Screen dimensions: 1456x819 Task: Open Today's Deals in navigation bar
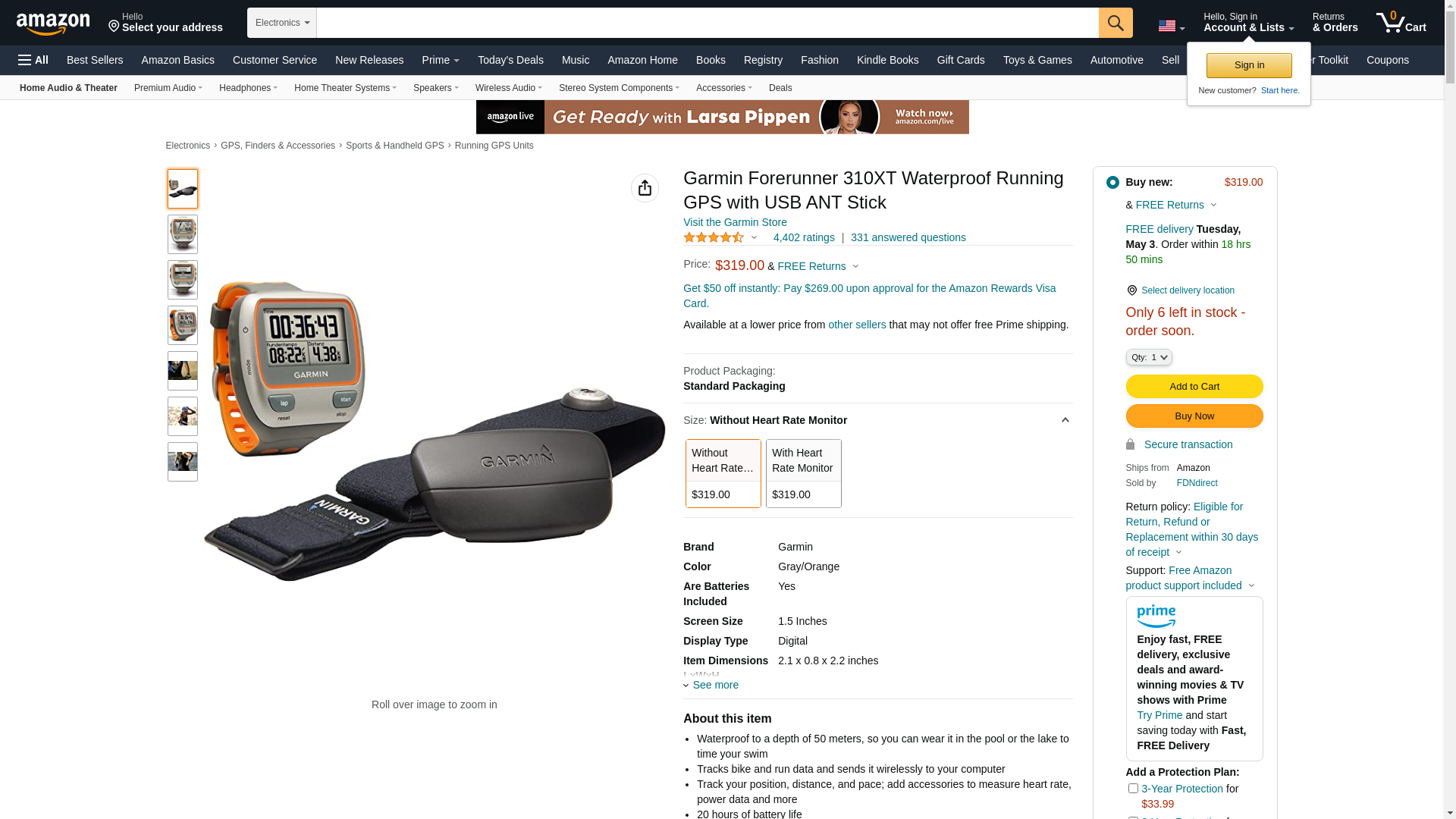510,60
